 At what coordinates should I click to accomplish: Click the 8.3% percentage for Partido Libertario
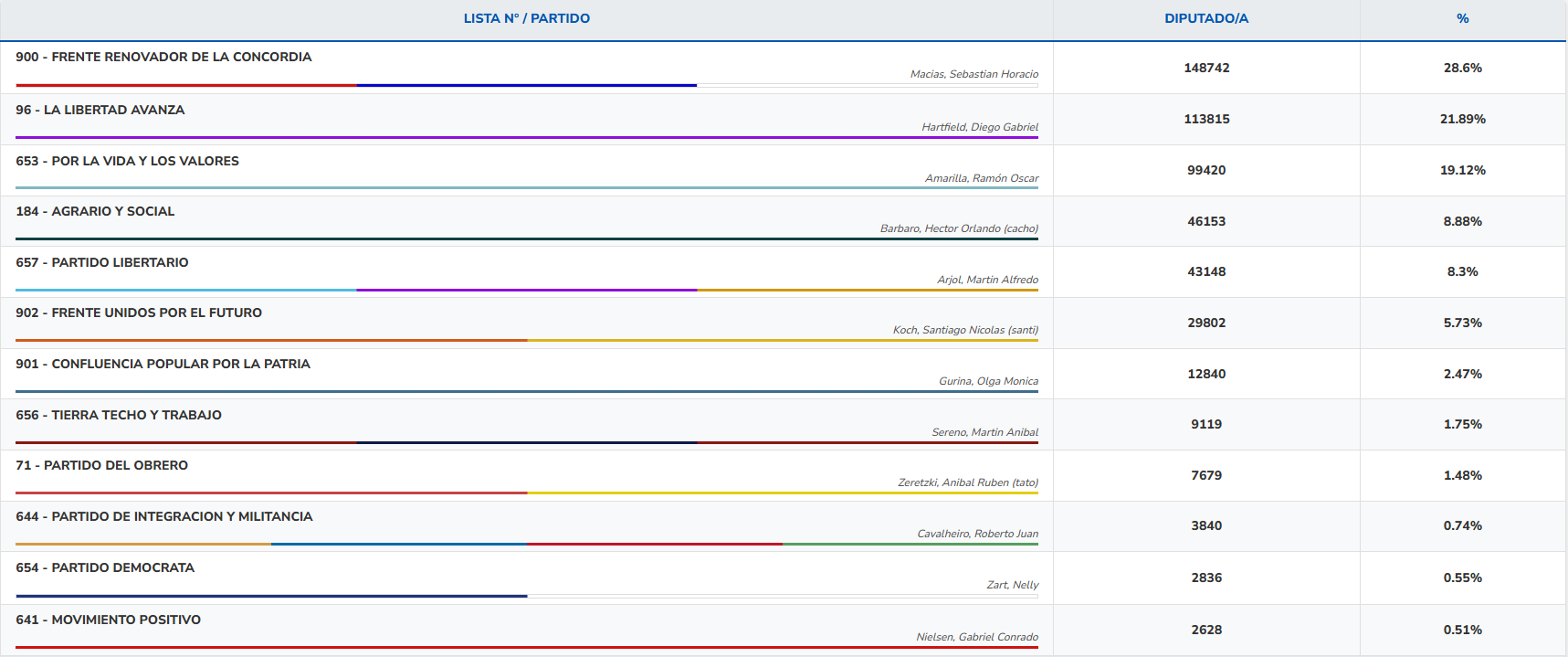pyautogui.click(x=1462, y=271)
